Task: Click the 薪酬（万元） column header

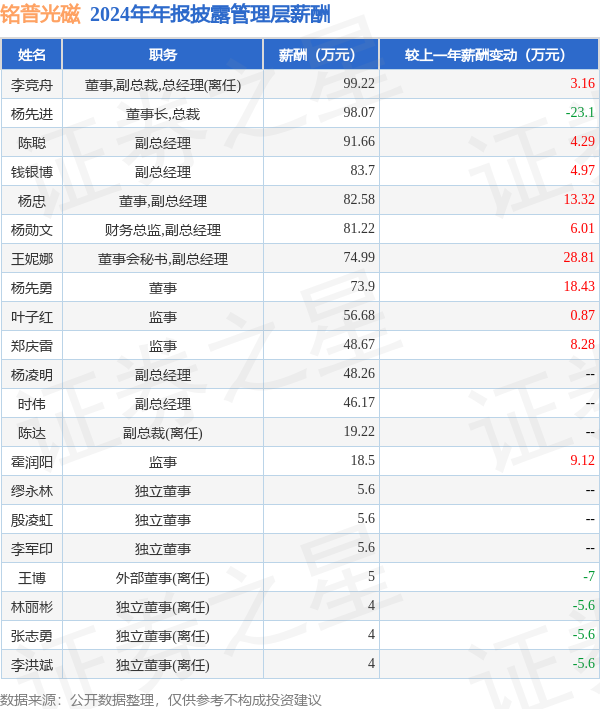Action: (321, 55)
